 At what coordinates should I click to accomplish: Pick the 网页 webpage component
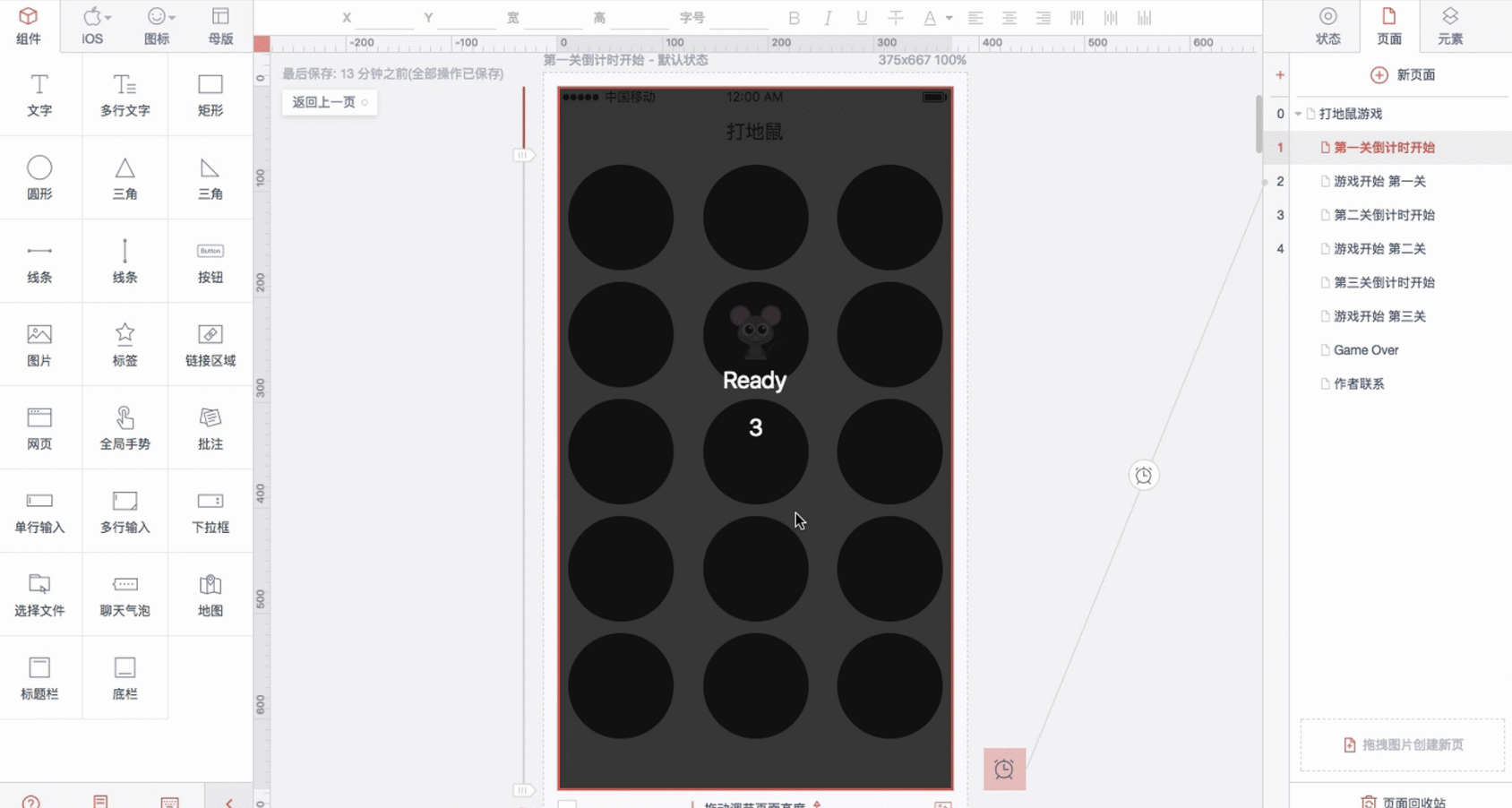[39, 428]
